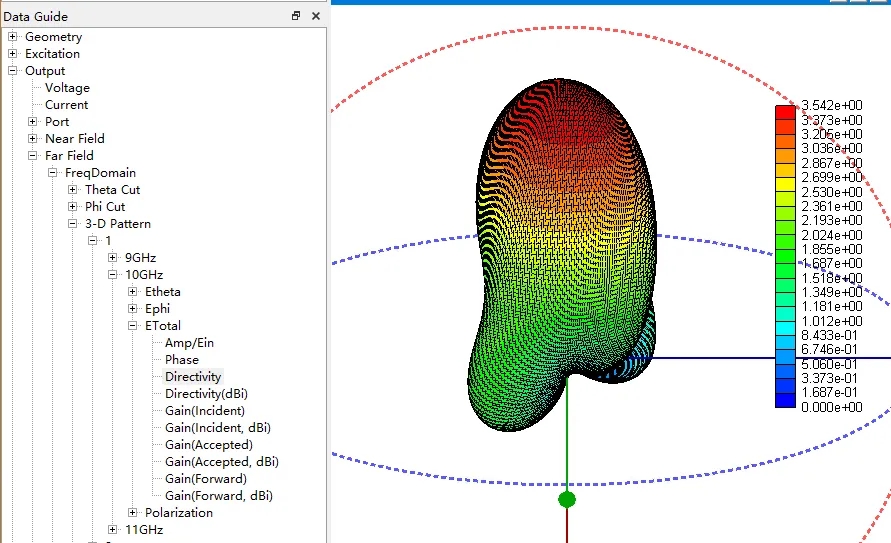Screen dimensions: 891x543
Task: Close the Data Guide panel
Action: click(316, 16)
